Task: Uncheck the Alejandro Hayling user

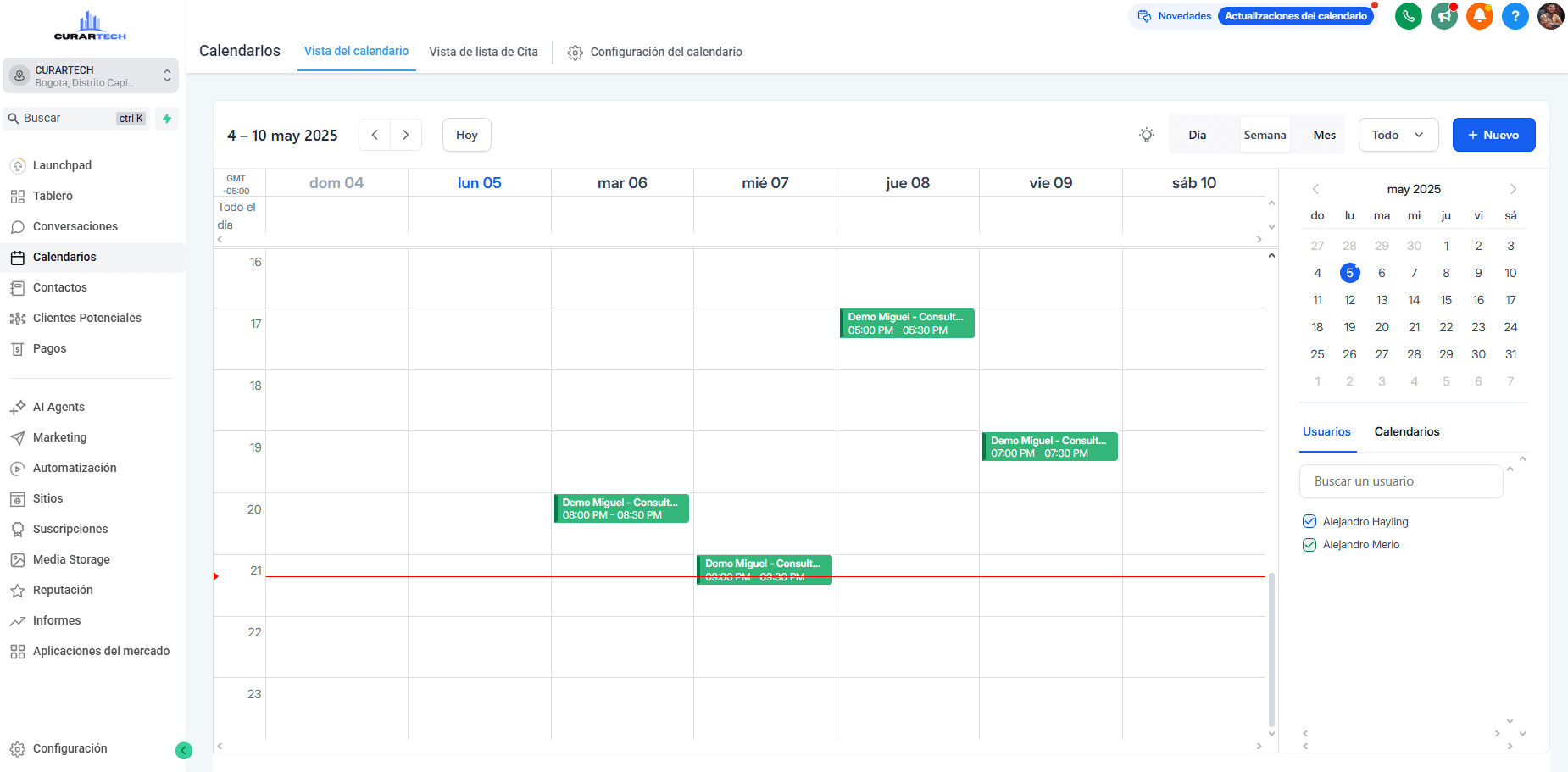Action: pyautogui.click(x=1309, y=521)
